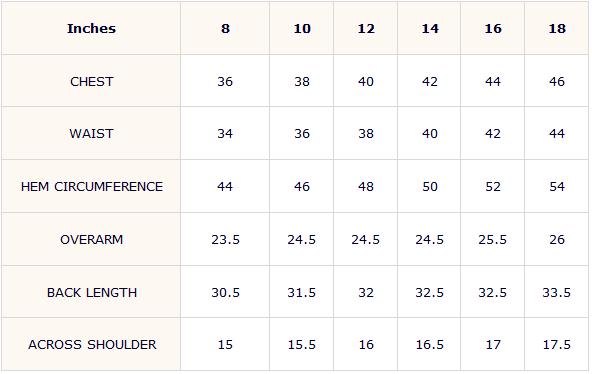The image size is (592, 374).
Task: Select the size 16 column header
Action: pos(493,29)
